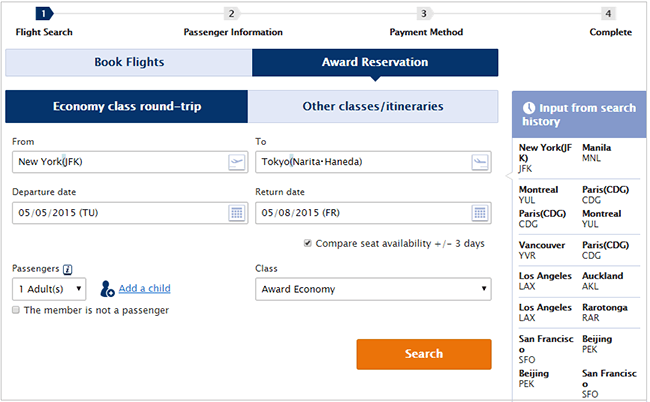Click the search history clock icon

coord(529,108)
